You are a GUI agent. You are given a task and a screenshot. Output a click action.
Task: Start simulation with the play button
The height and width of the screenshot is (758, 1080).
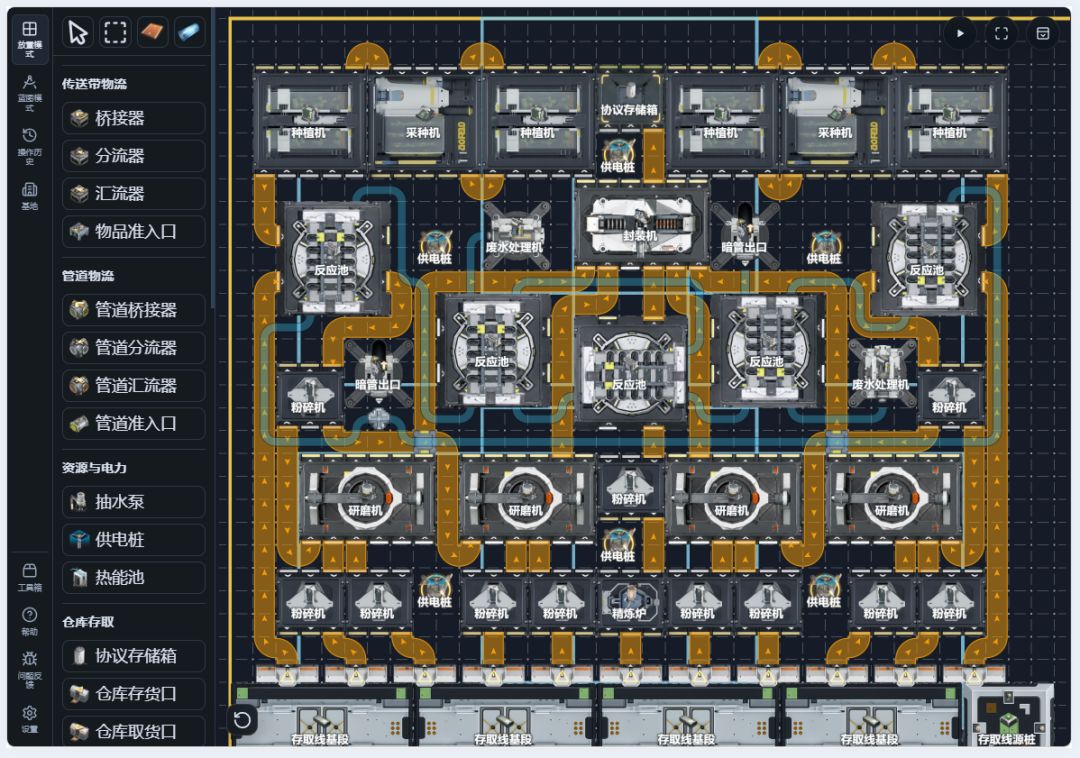[960, 33]
